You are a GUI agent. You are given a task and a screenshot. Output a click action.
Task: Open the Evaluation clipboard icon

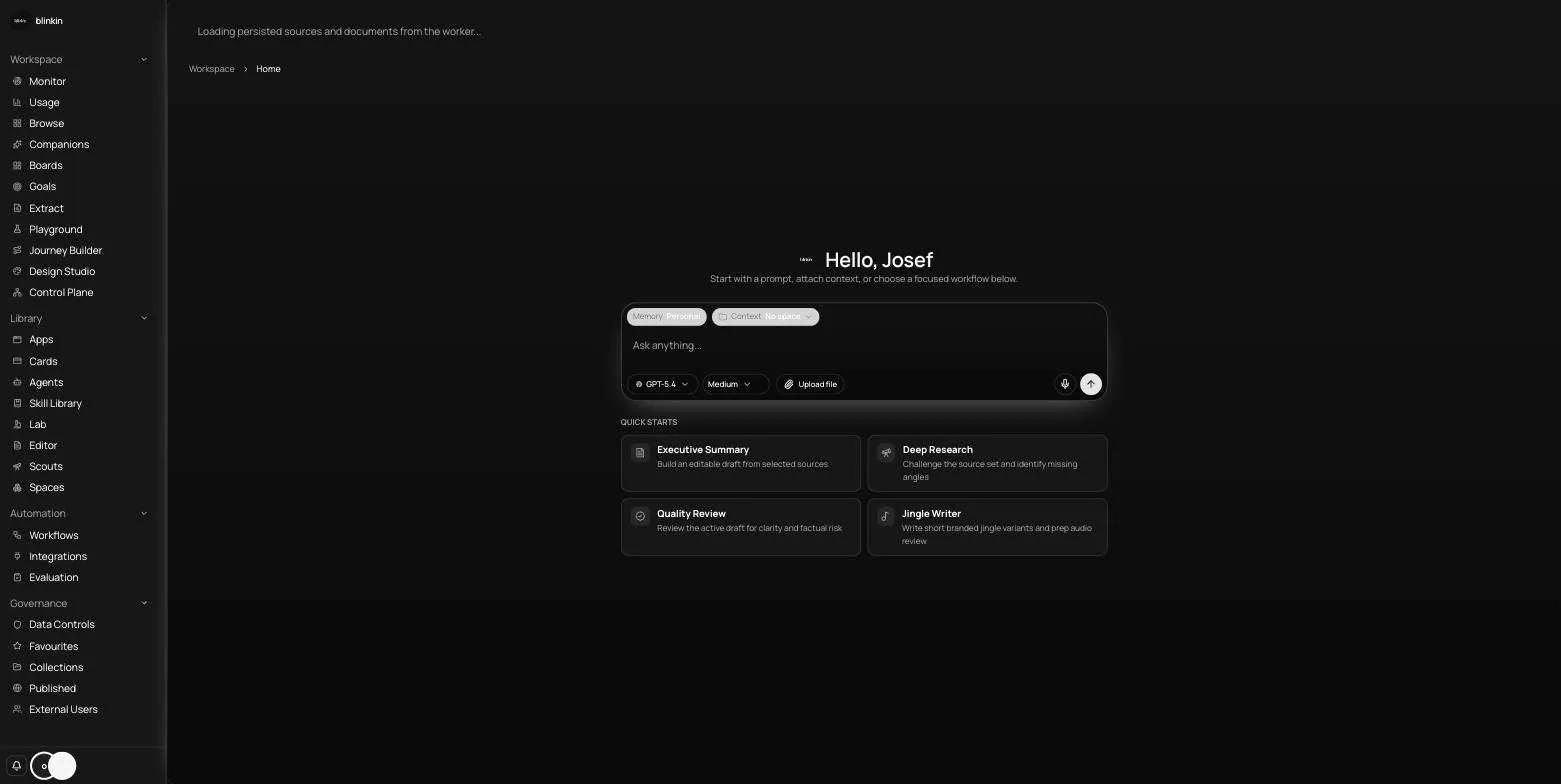[17, 577]
